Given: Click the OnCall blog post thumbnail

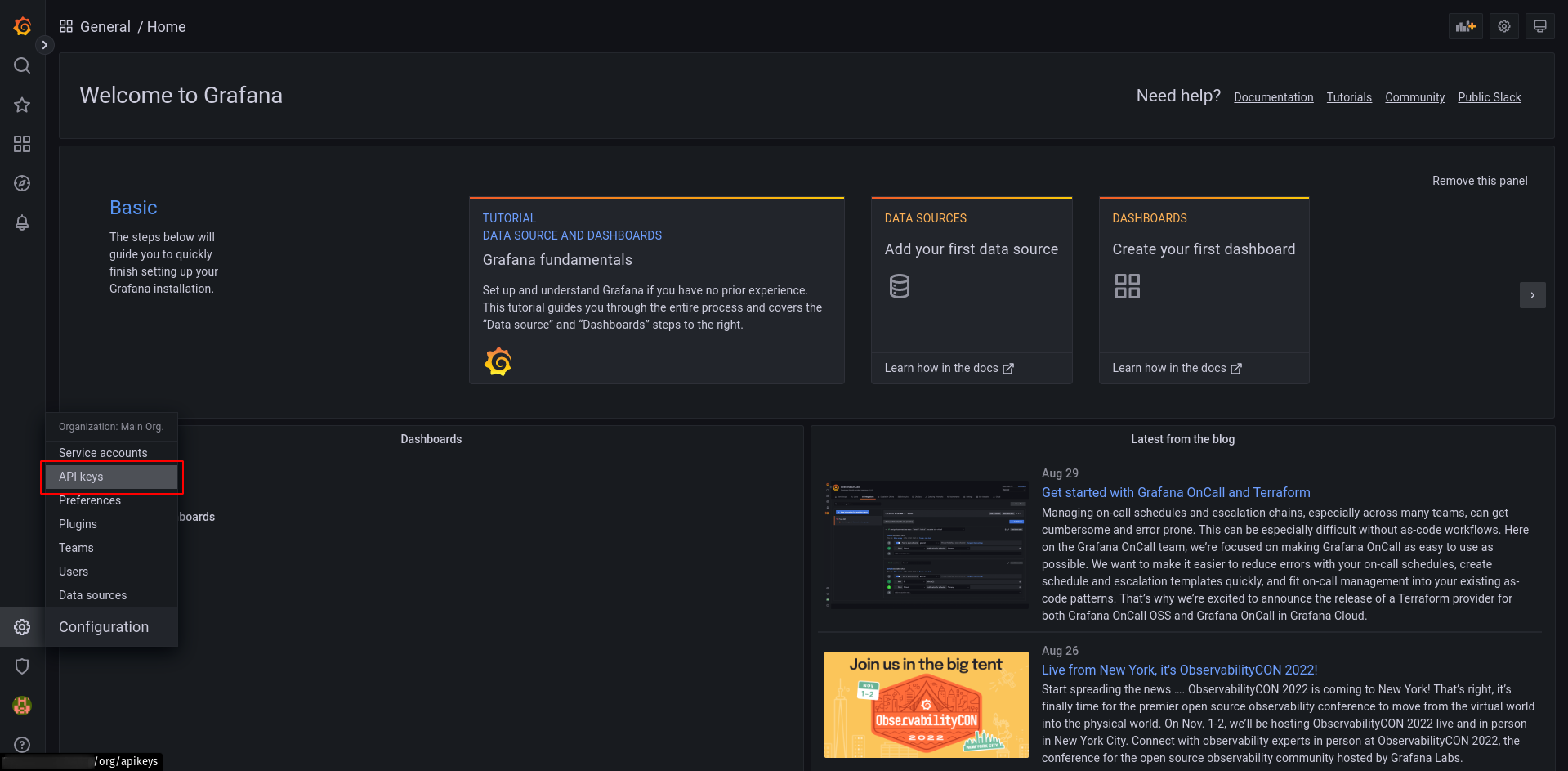Looking at the screenshot, I should click(926, 545).
